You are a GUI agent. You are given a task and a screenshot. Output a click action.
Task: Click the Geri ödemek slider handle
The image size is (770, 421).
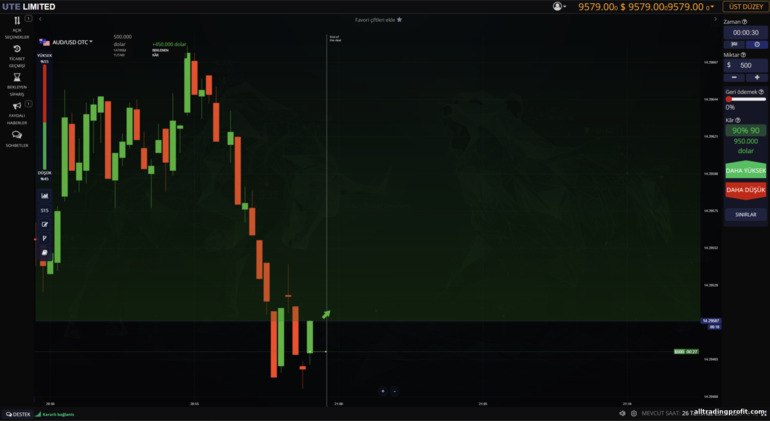(x=729, y=99)
